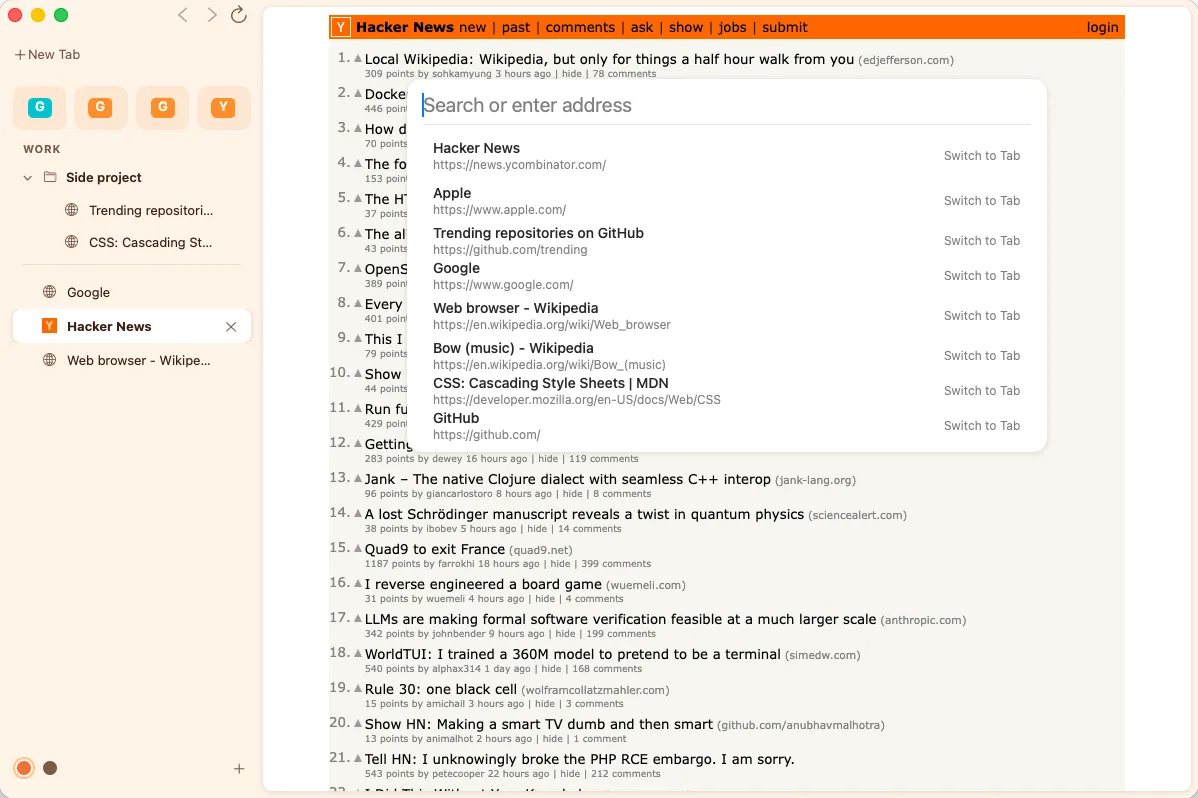The image size is (1198, 798).
Task: Upvote story 15 Quad9 to exit France
Action: pos(358,548)
